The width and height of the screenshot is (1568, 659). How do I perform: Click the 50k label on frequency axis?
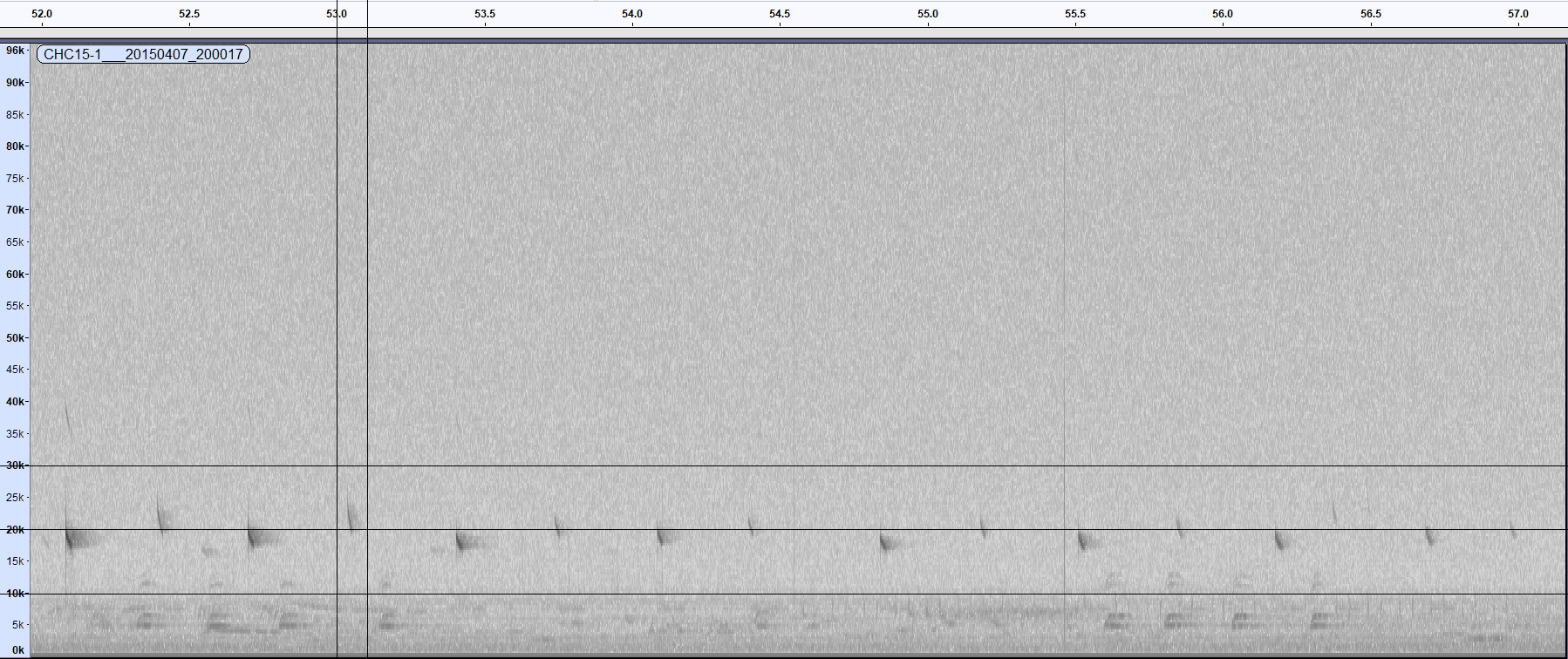coord(15,337)
